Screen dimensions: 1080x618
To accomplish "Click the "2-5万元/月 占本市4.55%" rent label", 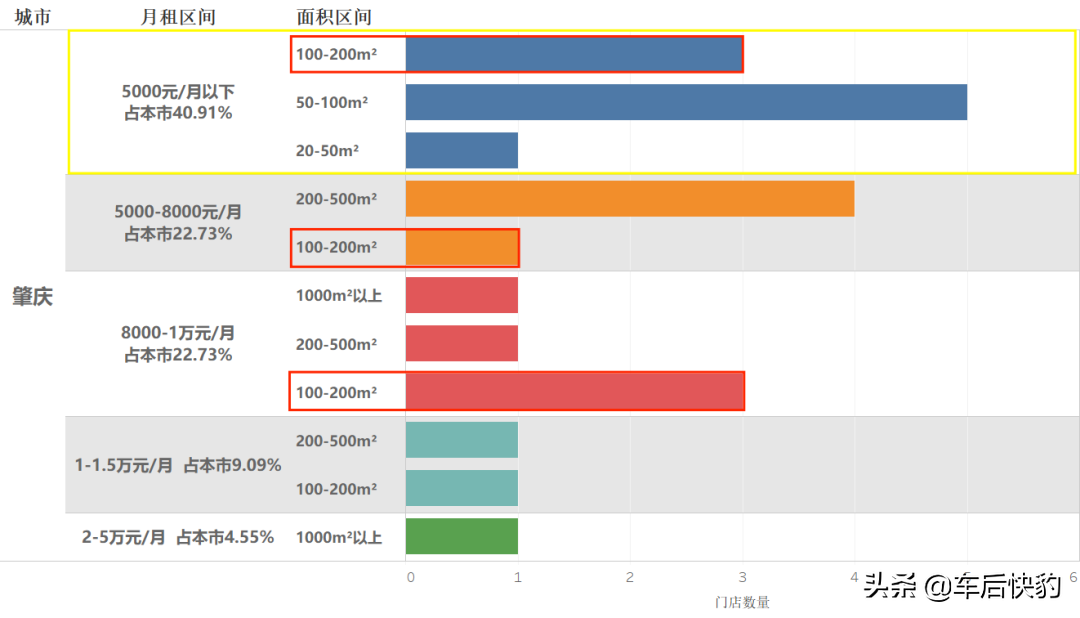I will 178,537.
